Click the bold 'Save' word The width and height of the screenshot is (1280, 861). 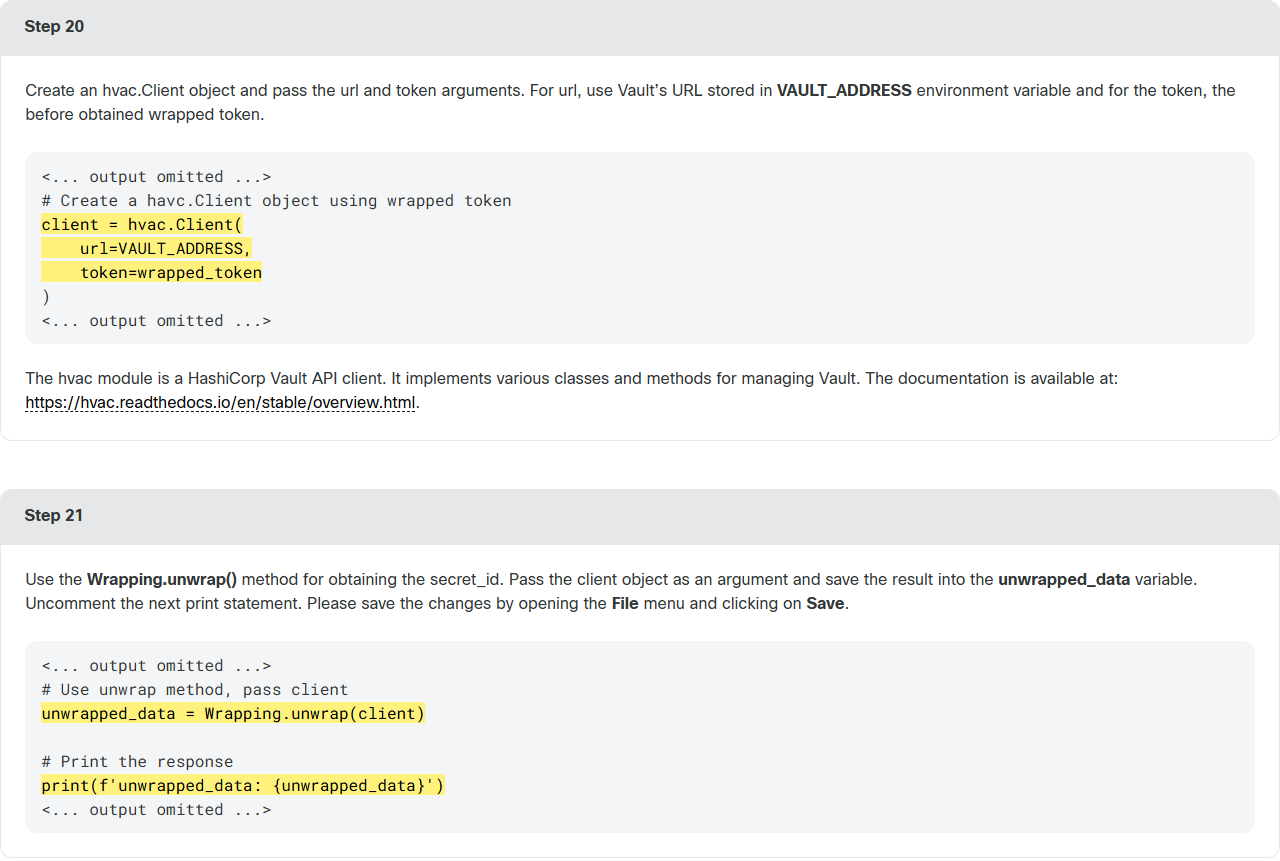click(826, 604)
